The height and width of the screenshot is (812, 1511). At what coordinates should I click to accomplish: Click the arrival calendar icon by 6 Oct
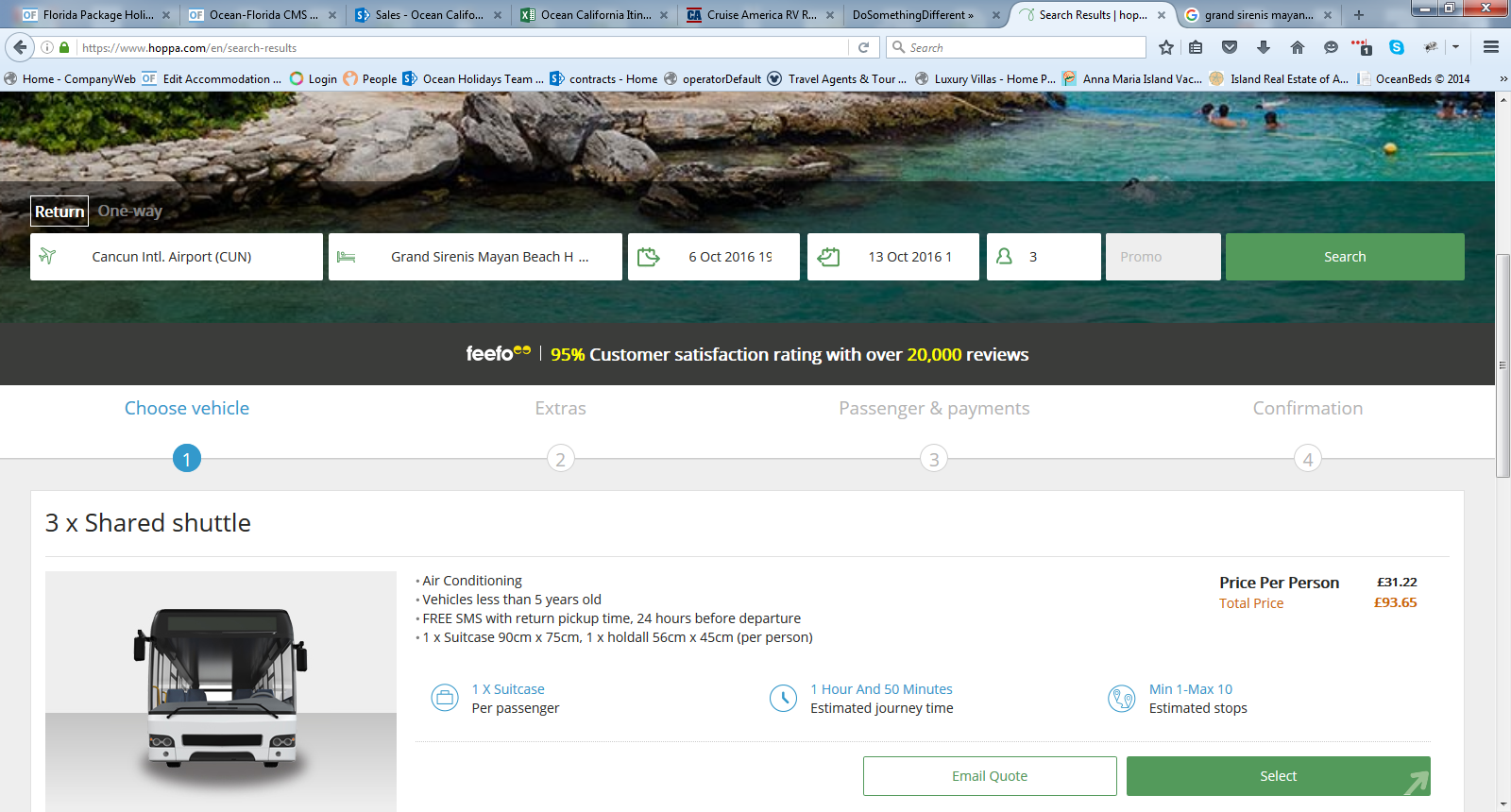[649, 257]
